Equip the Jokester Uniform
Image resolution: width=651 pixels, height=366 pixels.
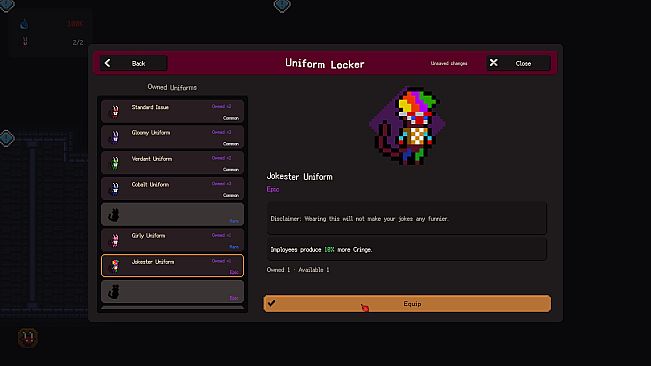click(407, 304)
